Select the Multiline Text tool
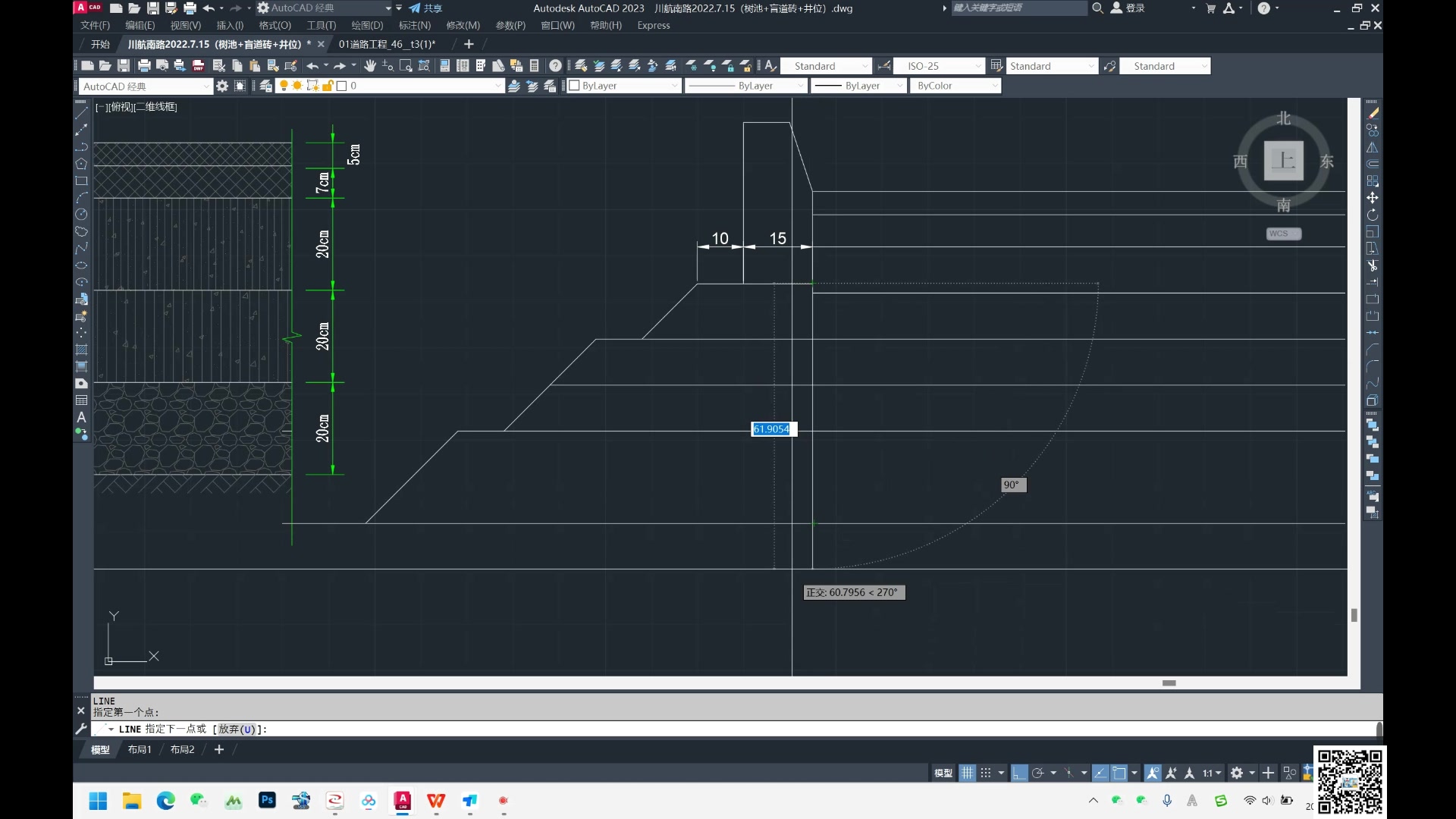Image resolution: width=1456 pixels, height=819 pixels. [81, 417]
